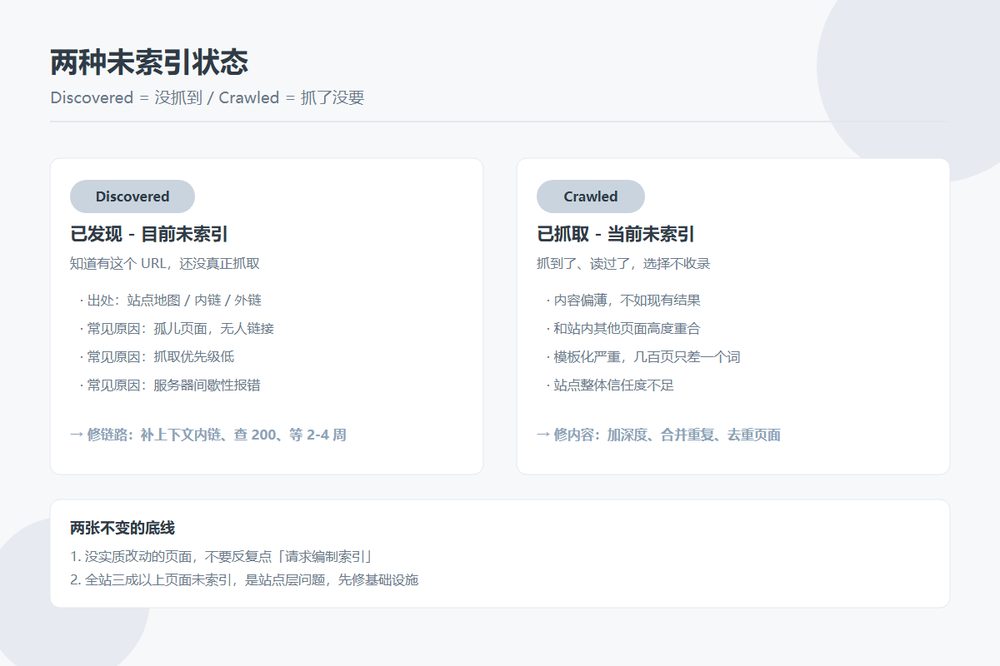Click rule 1 about 请求编制索引

click(221, 556)
